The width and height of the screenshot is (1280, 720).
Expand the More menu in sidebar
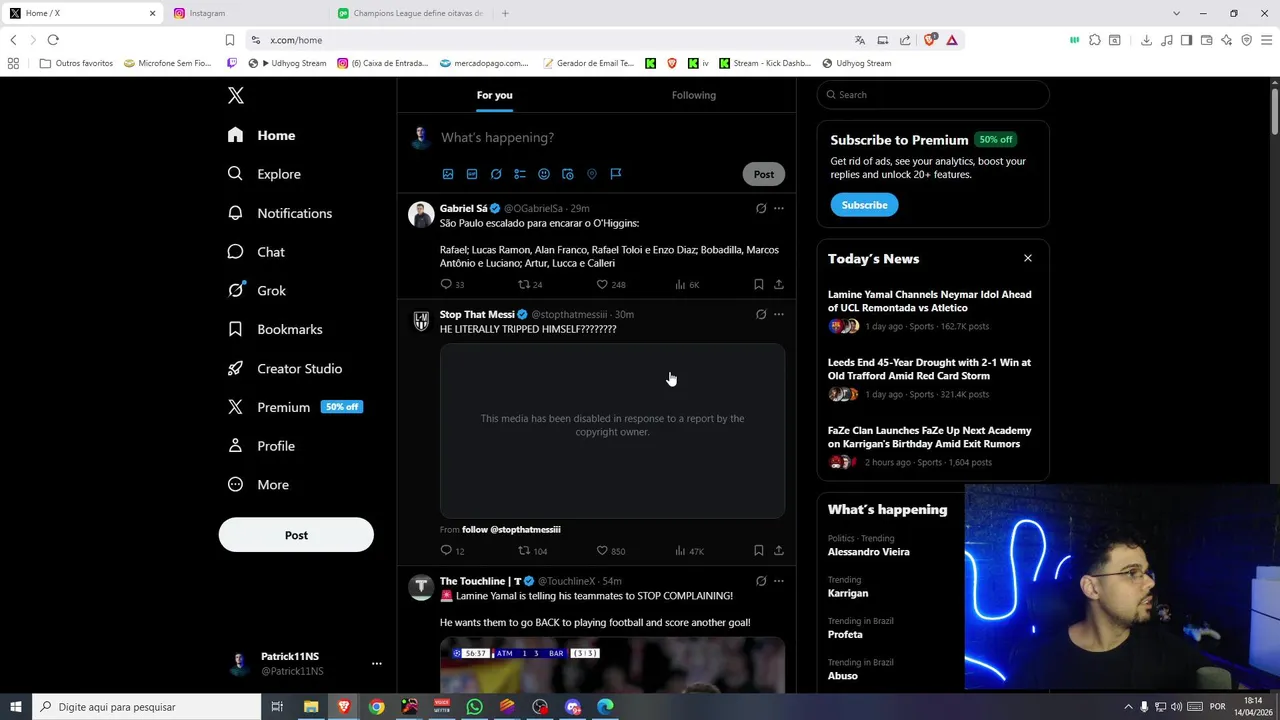[x=258, y=484]
